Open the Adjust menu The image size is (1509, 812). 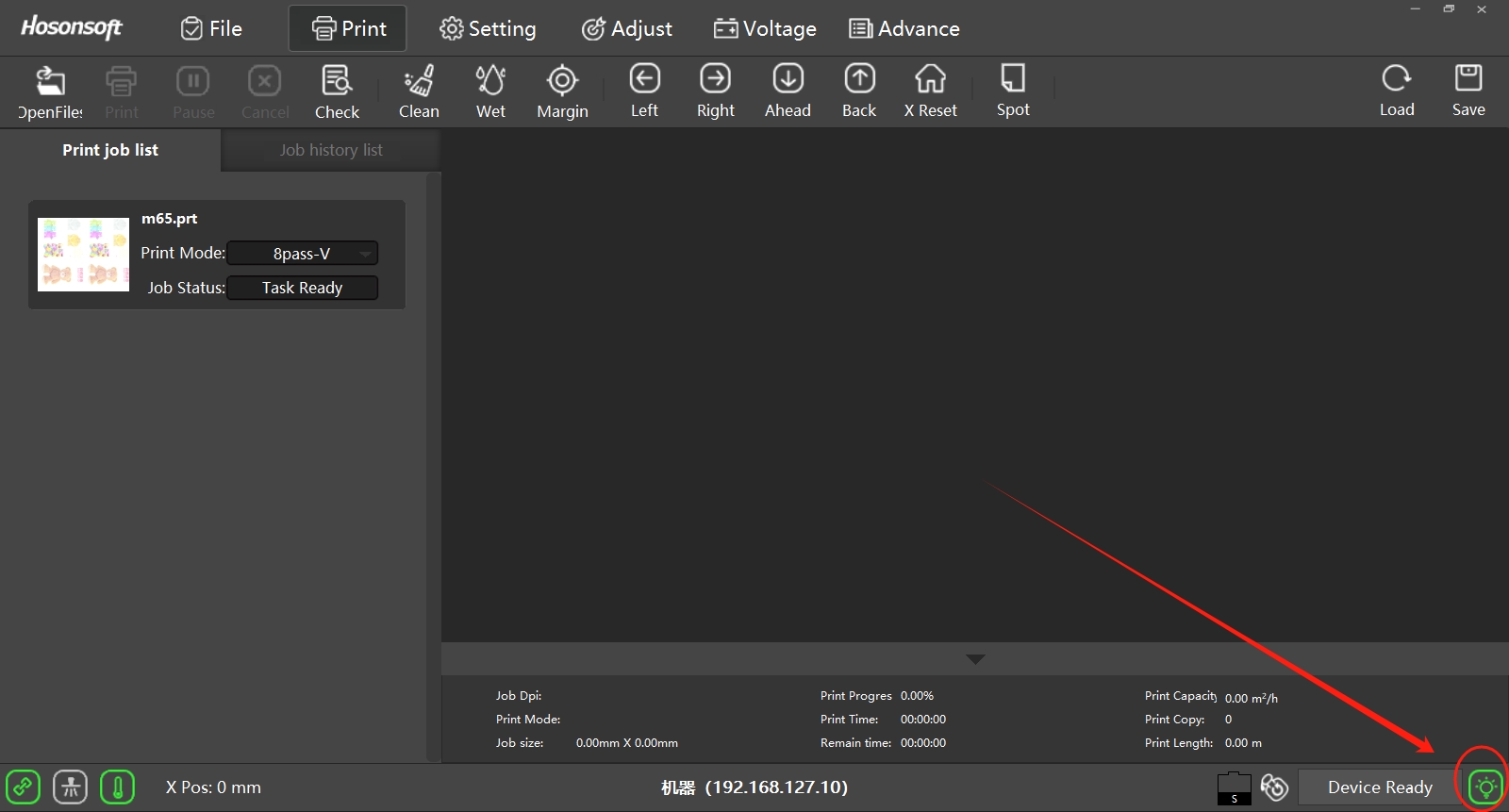pos(627,28)
